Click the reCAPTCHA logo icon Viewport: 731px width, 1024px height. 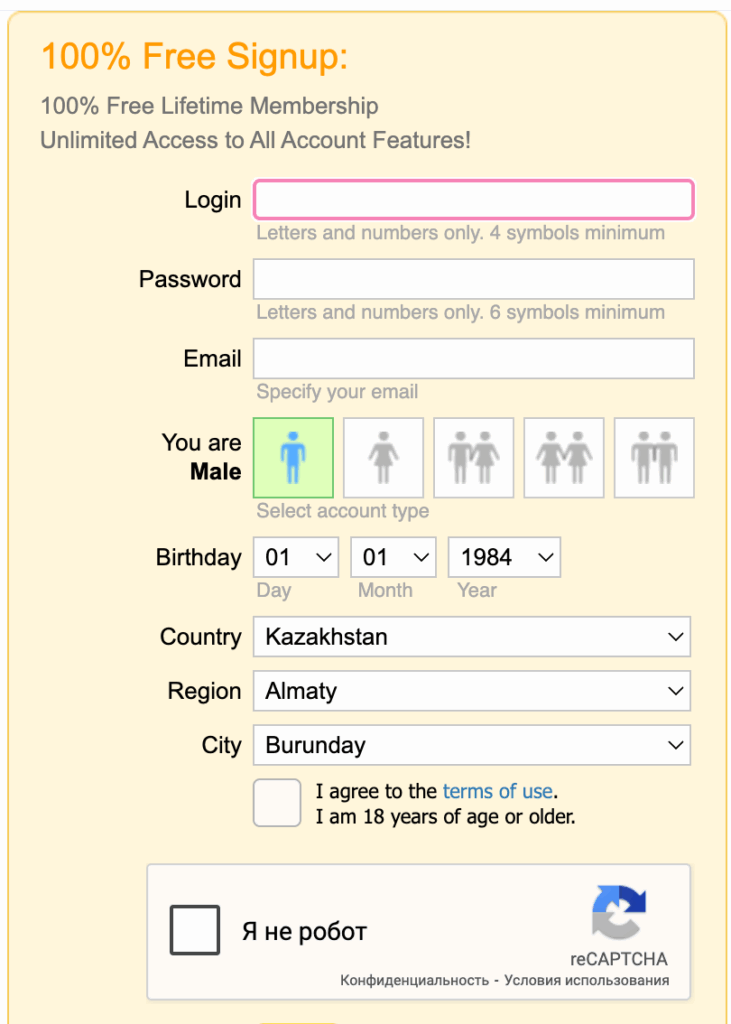(619, 912)
